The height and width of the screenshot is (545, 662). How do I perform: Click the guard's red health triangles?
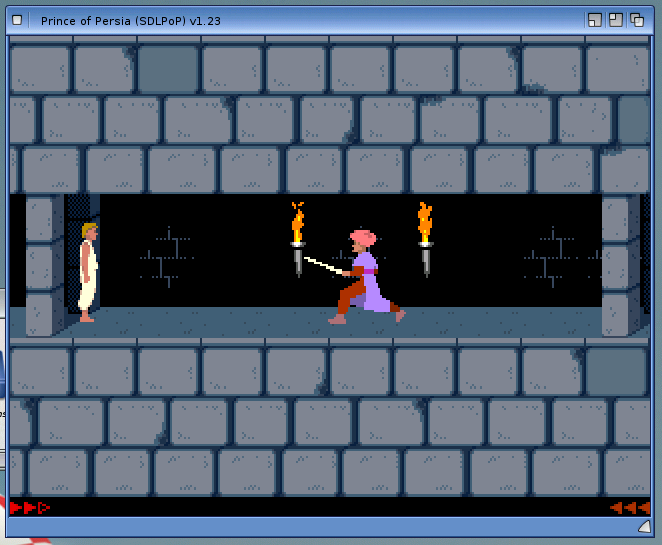(629, 508)
